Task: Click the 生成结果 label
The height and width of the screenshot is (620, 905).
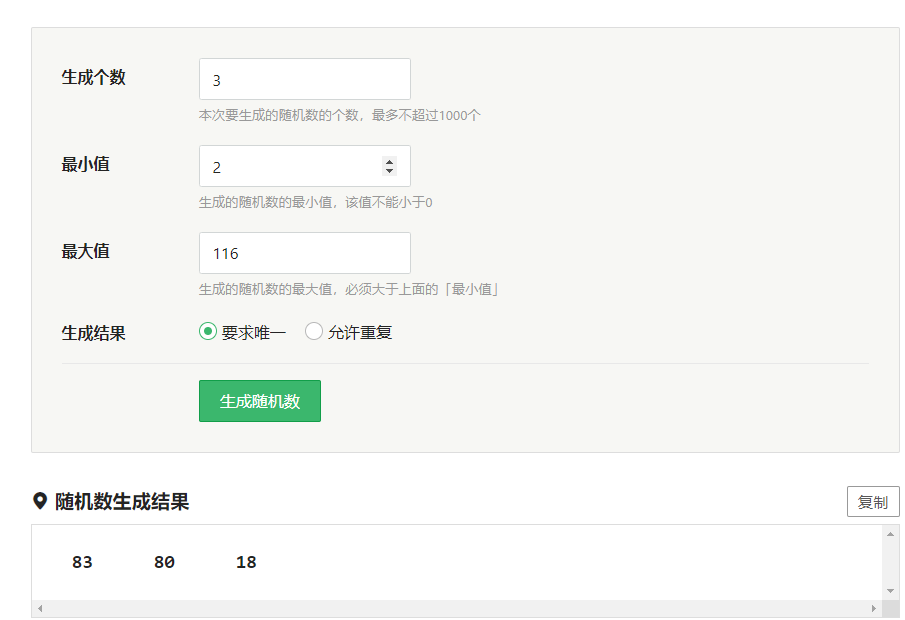Action: 94,334
